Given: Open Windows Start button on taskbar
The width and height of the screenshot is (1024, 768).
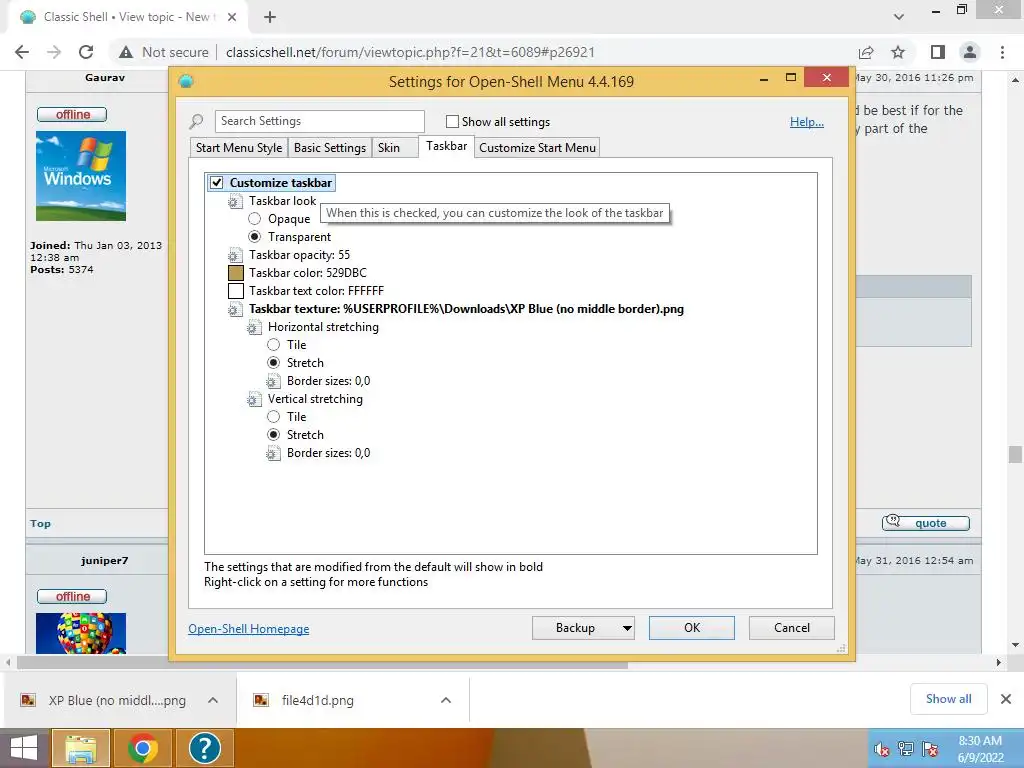Looking at the screenshot, I should (x=24, y=748).
